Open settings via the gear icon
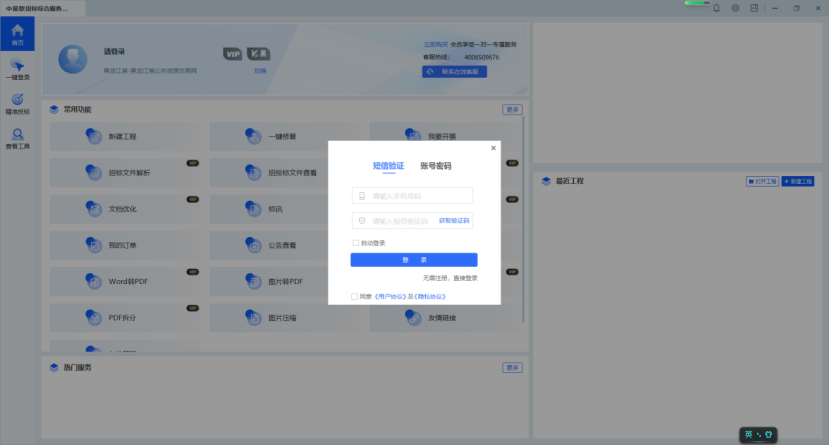The width and height of the screenshot is (830, 446). click(x=736, y=8)
